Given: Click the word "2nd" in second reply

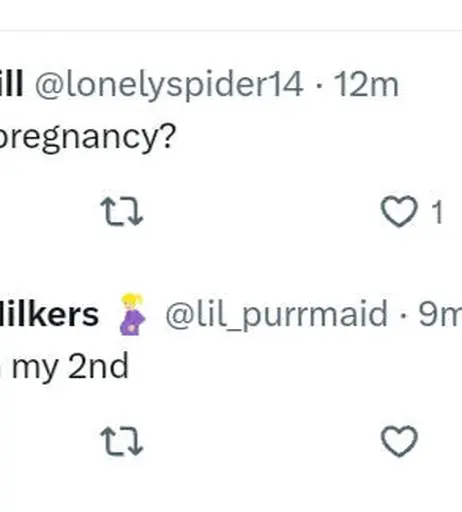Looking at the screenshot, I should point(98,366).
